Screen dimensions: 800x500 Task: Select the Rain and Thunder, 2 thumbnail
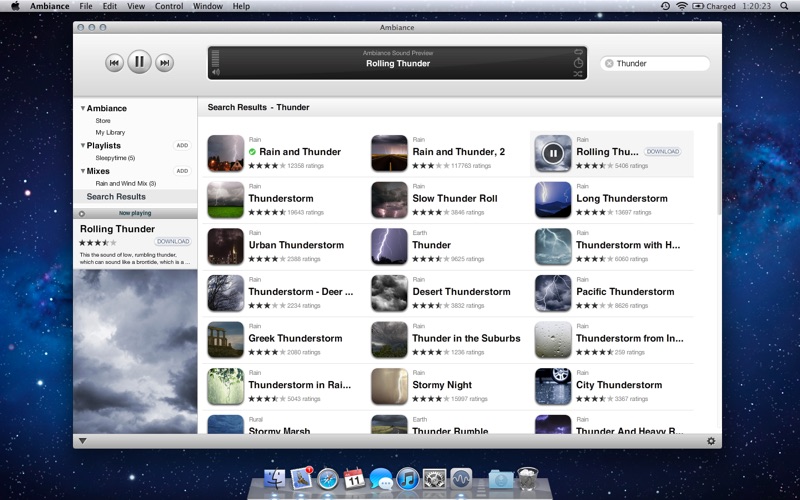pyautogui.click(x=389, y=153)
